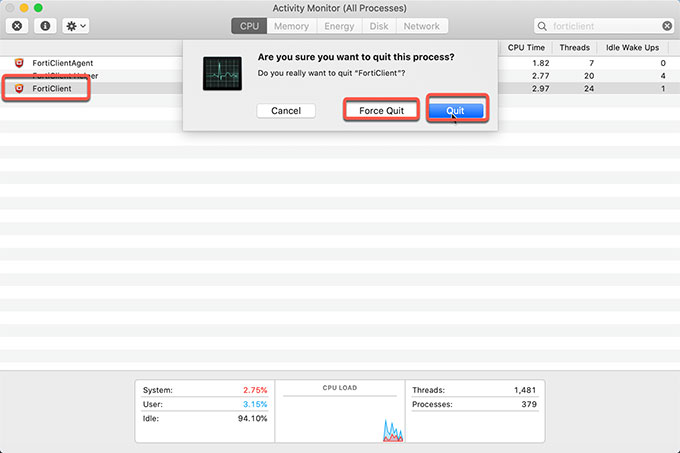Click the FortiClientAgent shield icon

click(19, 63)
